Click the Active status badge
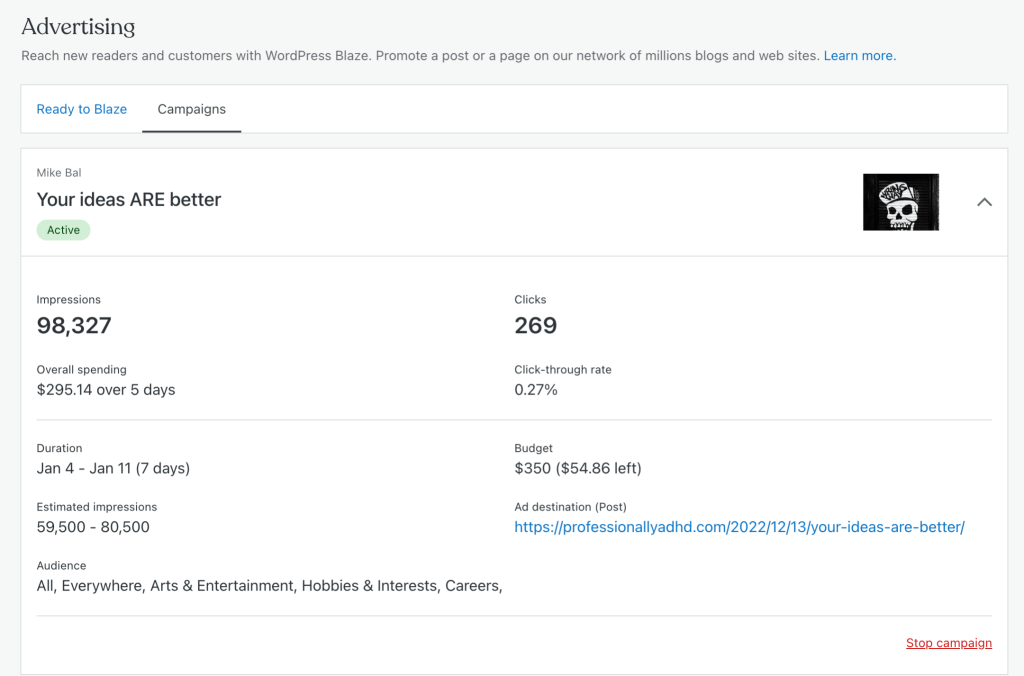 point(63,230)
